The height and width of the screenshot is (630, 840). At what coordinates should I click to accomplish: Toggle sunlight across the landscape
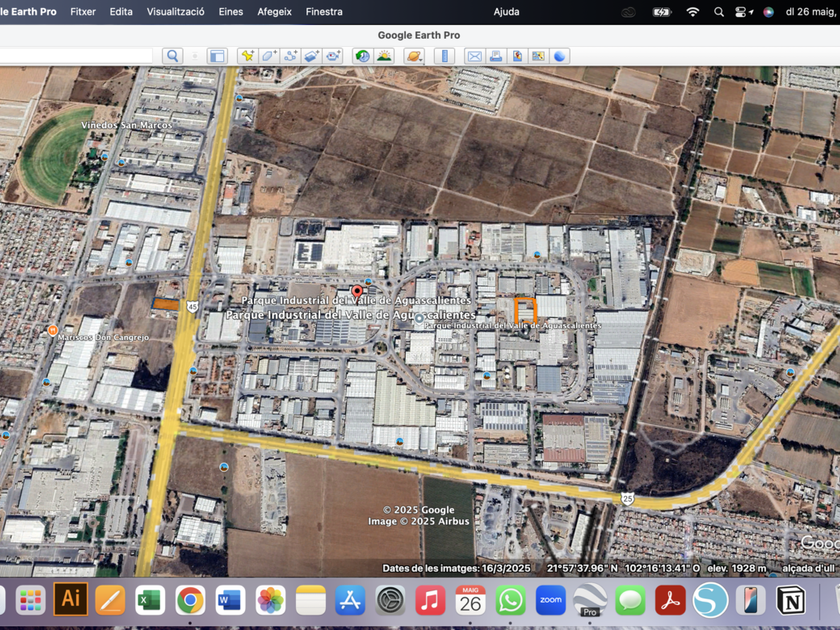(384, 56)
